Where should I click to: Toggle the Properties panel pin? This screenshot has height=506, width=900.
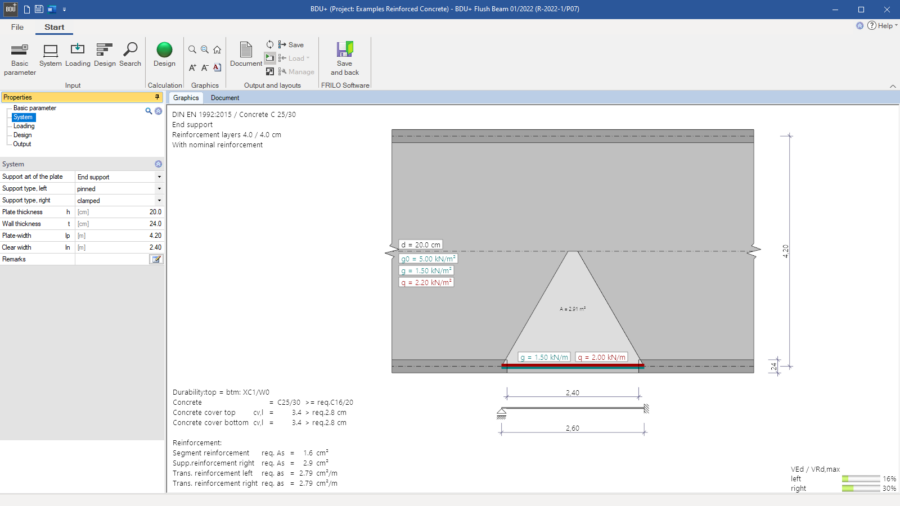click(157, 97)
